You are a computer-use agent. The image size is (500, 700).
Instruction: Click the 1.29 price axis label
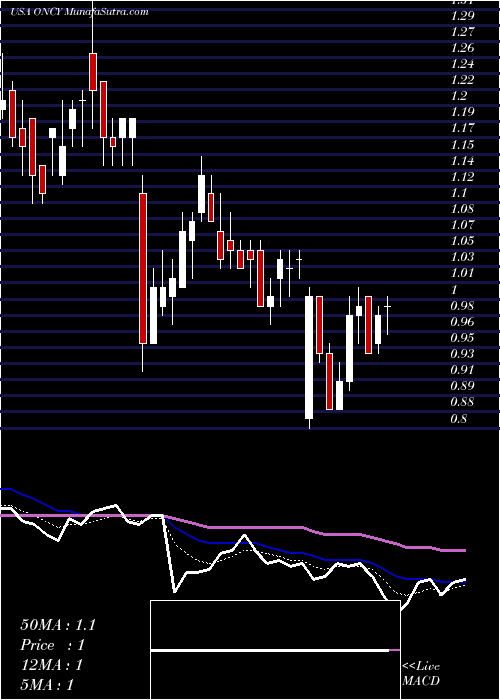coord(462,16)
